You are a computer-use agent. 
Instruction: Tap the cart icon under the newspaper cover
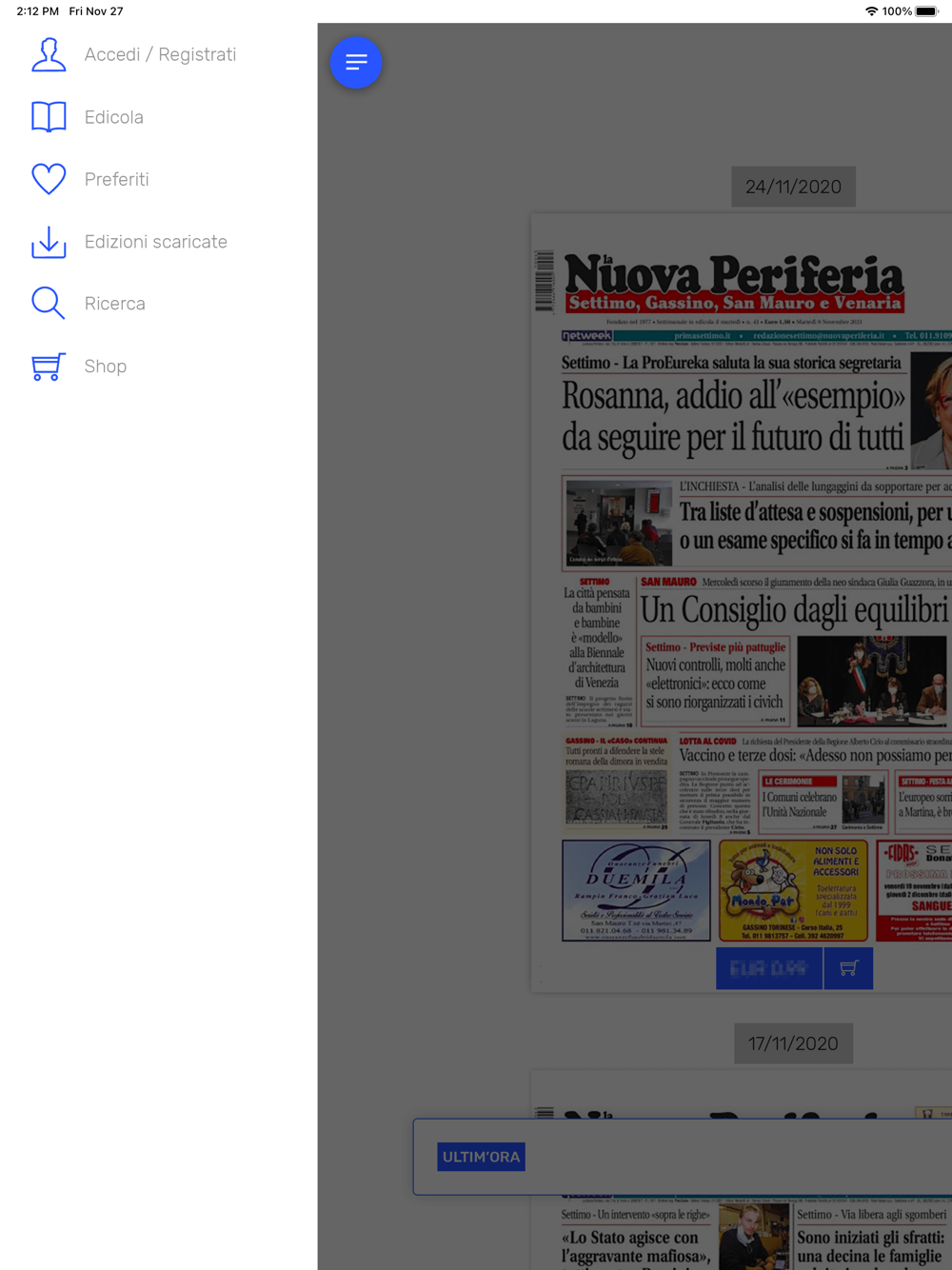pyautogui.click(x=848, y=968)
